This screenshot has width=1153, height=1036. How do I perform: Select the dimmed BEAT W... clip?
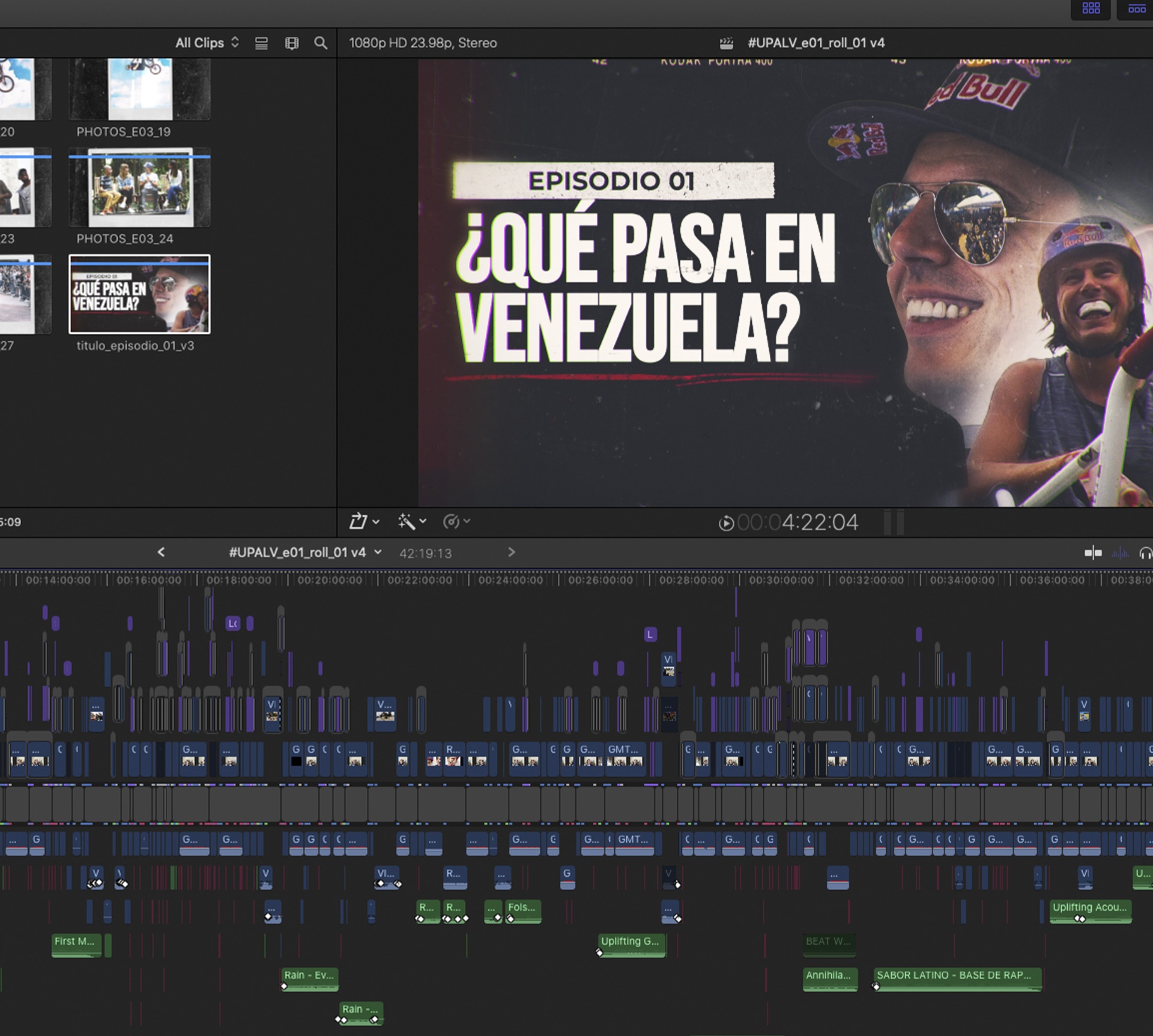click(829, 945)
